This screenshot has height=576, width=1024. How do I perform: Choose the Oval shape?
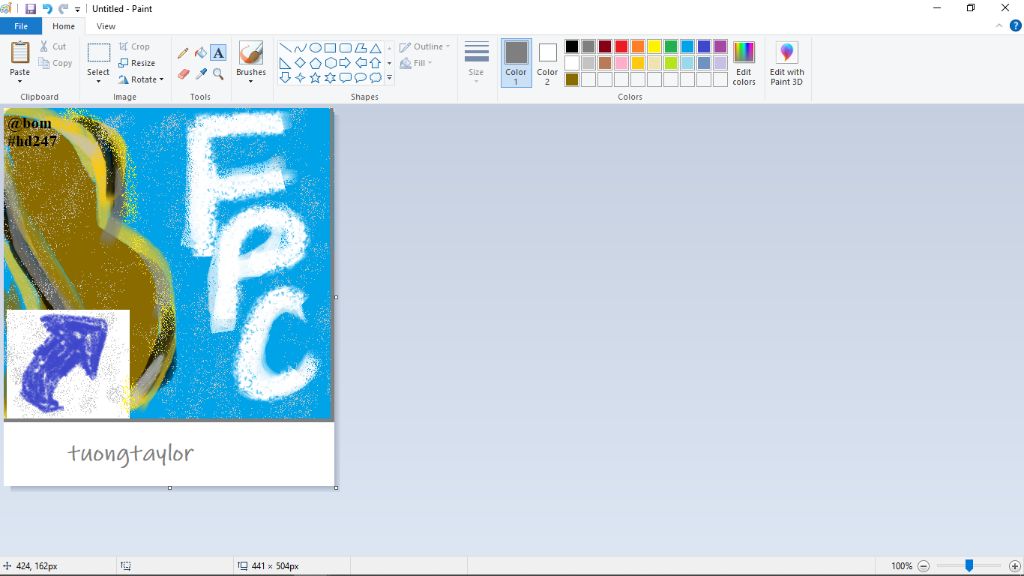[x=315, y=48]
